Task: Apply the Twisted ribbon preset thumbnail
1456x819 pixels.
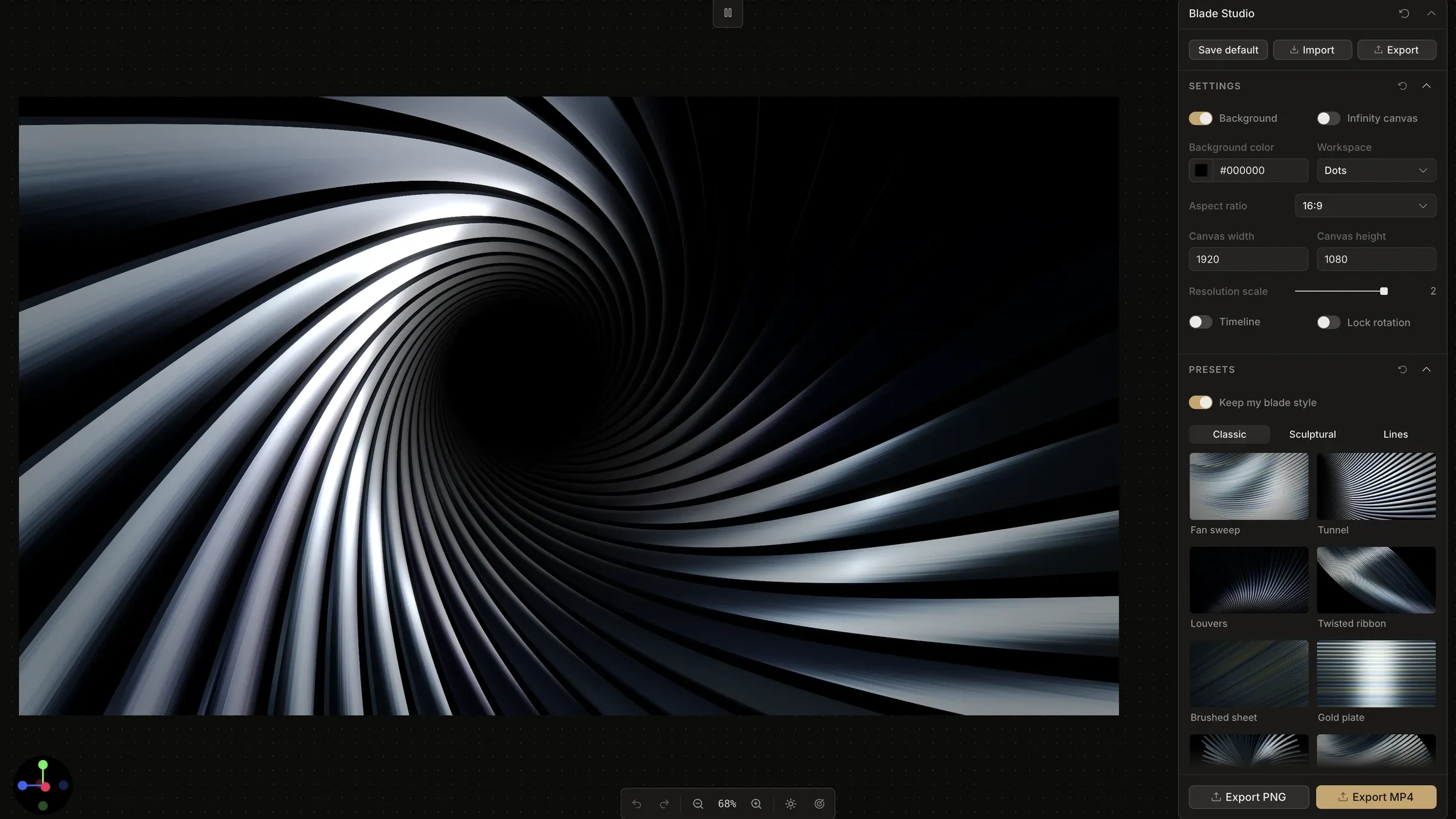Action: [x=1376, y=580]
